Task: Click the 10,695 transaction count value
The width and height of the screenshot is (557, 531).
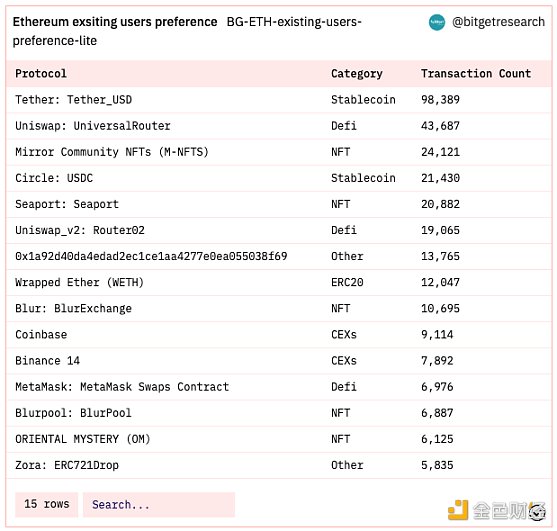Action: [440, 309]
